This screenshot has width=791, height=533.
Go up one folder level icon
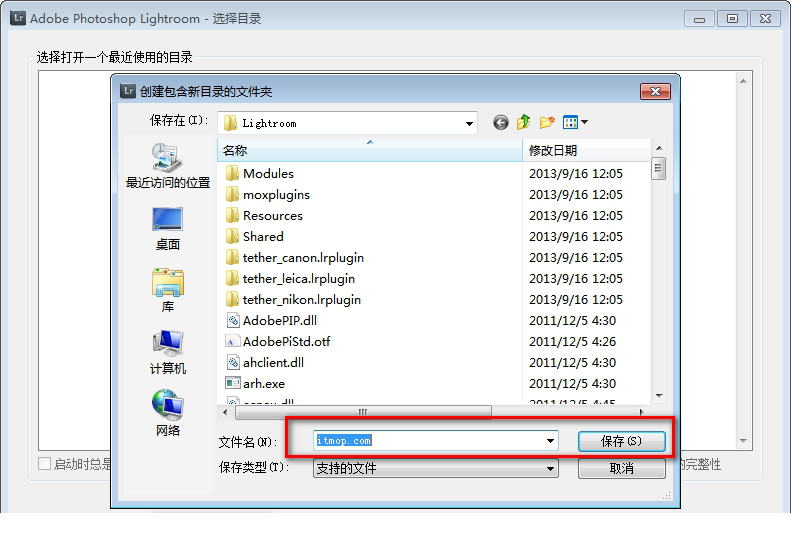(524, 122)
